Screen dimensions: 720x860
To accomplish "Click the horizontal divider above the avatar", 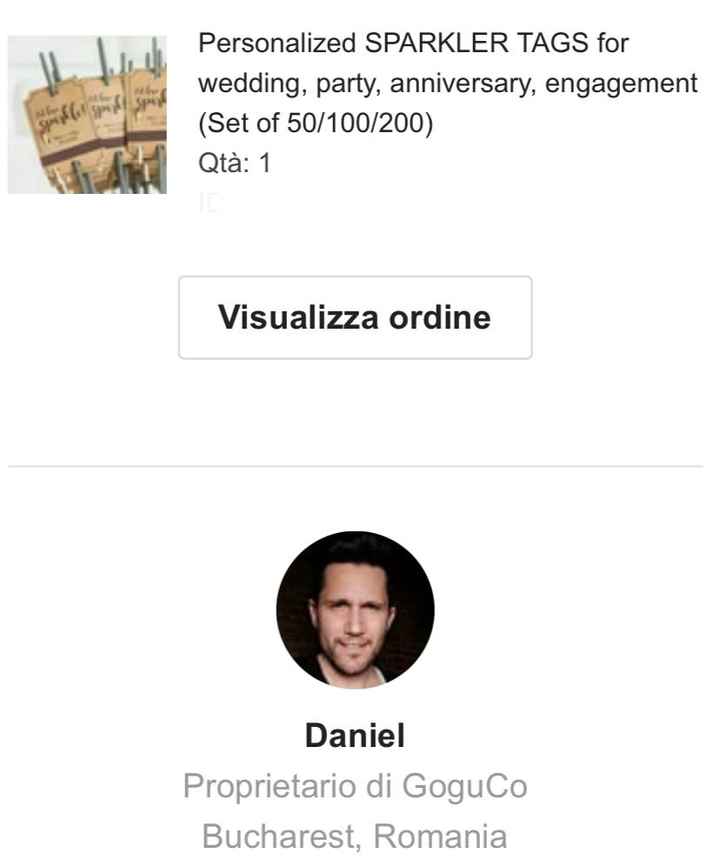I will tap(355, 466).
